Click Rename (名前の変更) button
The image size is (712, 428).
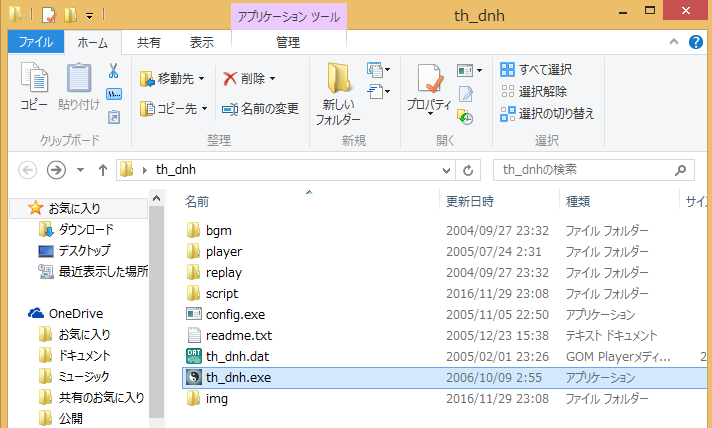(x=260, y=109)
